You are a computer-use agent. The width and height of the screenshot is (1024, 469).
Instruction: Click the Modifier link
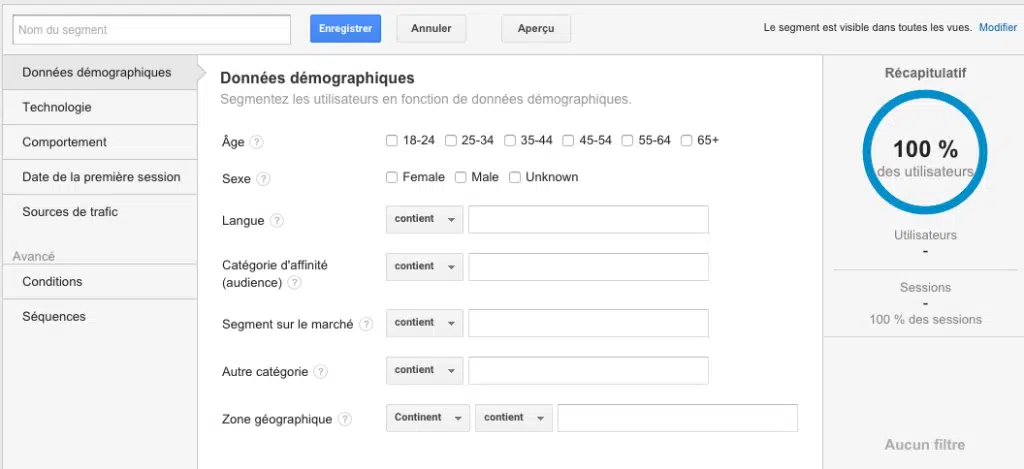click(997, 28)
